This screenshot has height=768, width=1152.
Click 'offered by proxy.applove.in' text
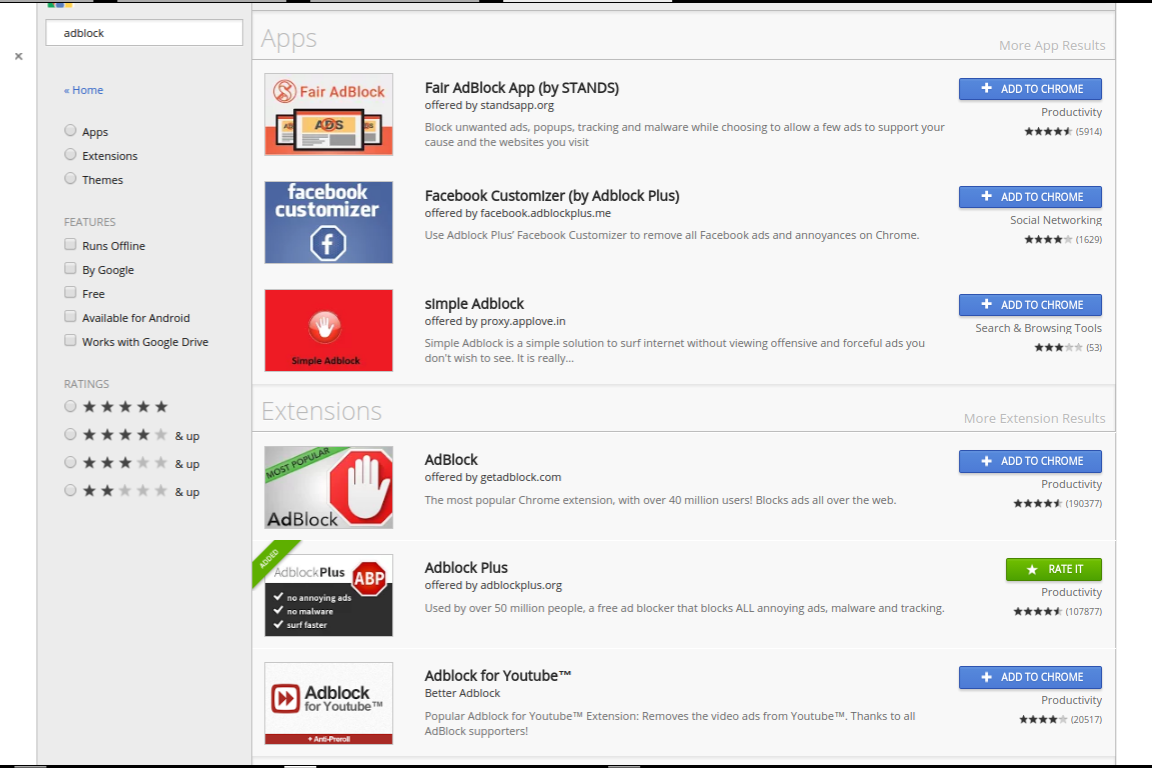[x=495, y=321]
